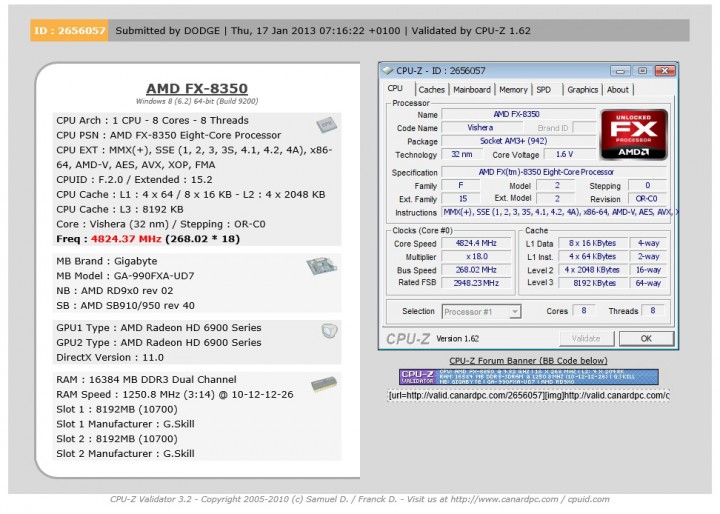
Task: Click the motherboard icon beside MB Brand
Action: tap(321, 265)
